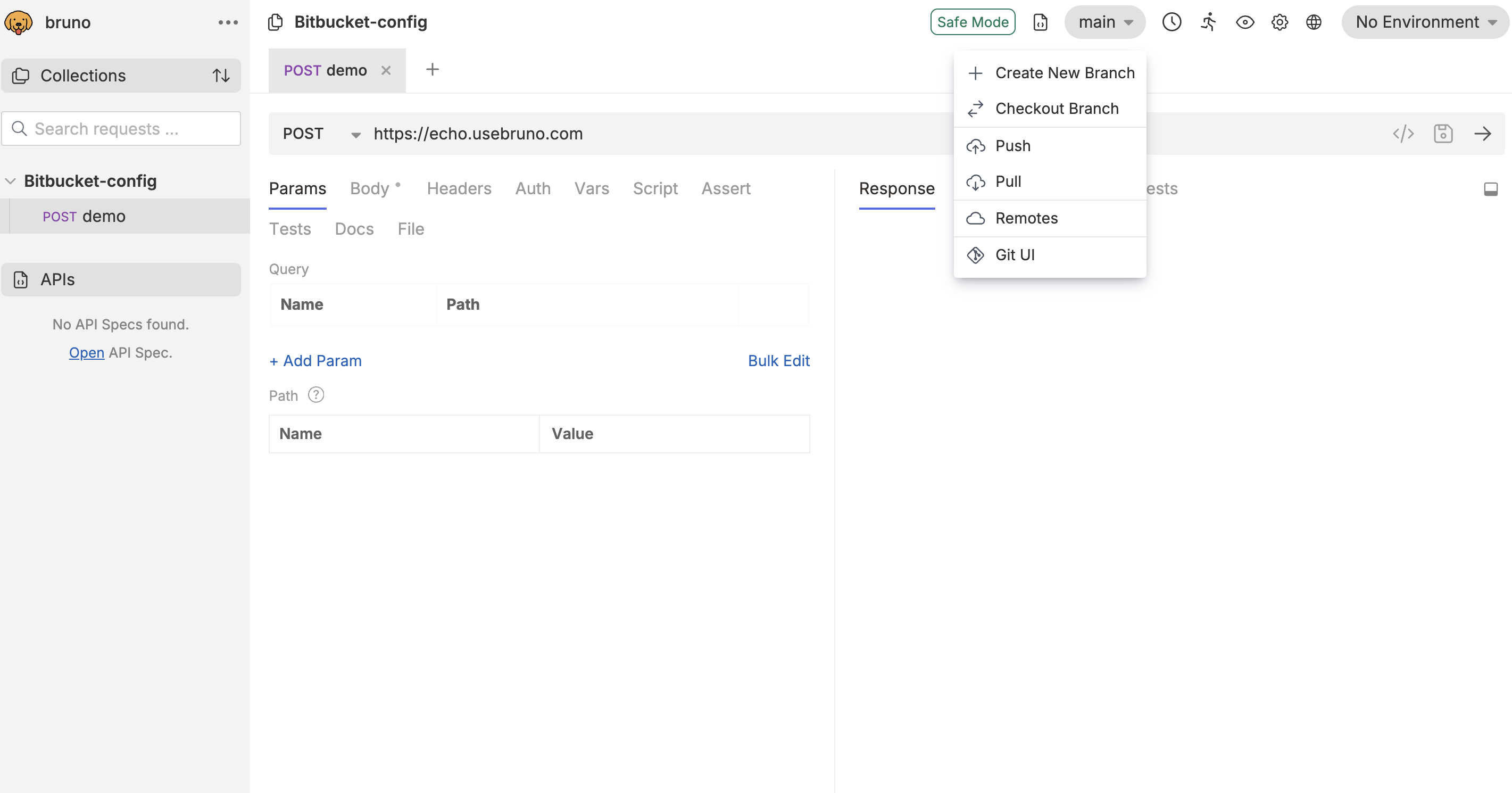Click + Add Param link
The height and width of the screenshot is (793, 1512).
(315, 360)
